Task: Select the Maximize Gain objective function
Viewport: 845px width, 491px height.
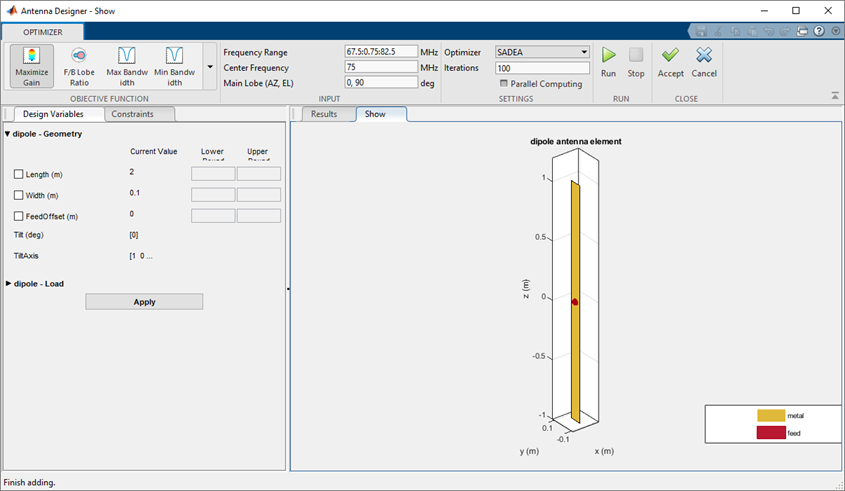Action: (x=32, y=66)
